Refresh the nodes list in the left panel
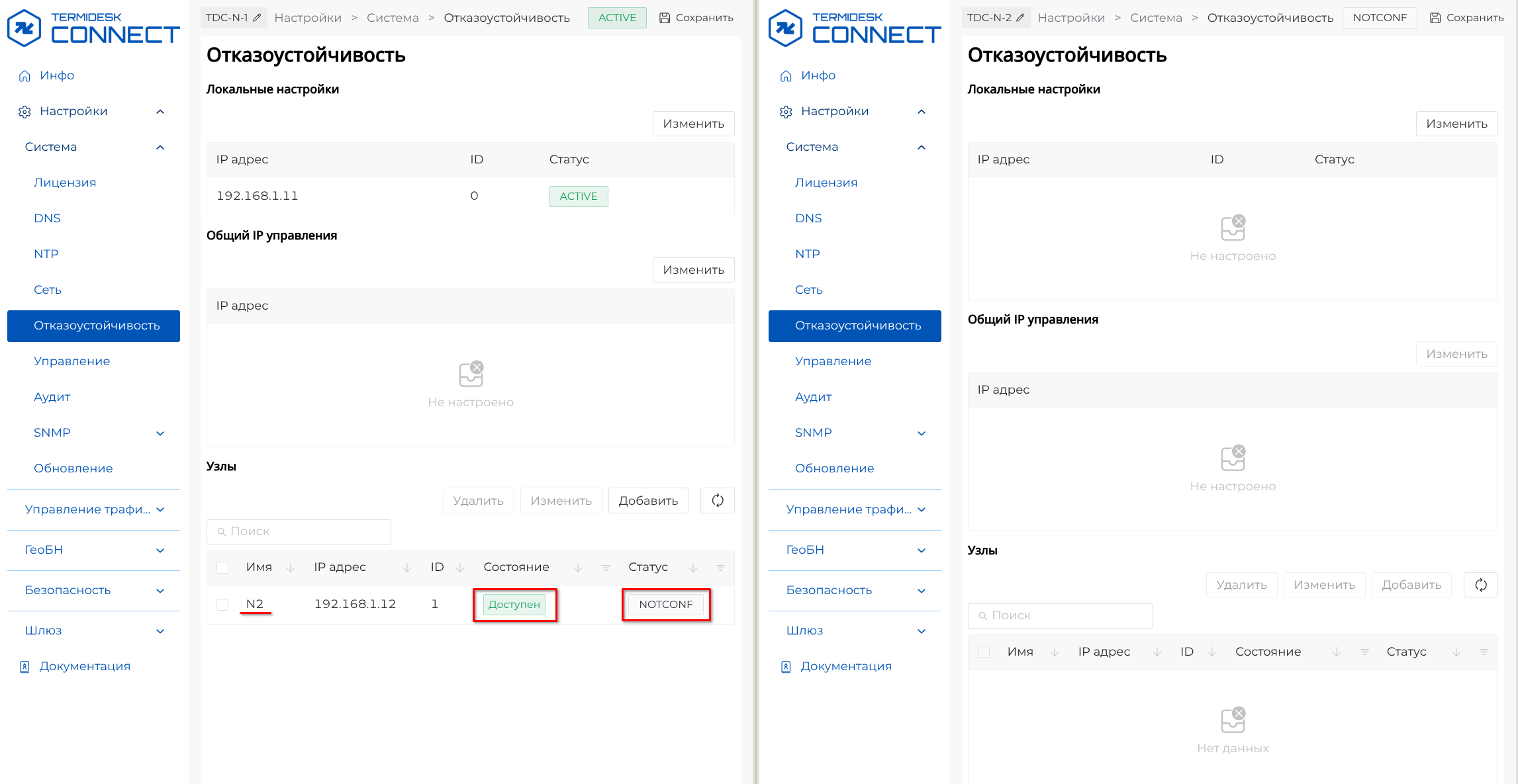 click(718, 501)
